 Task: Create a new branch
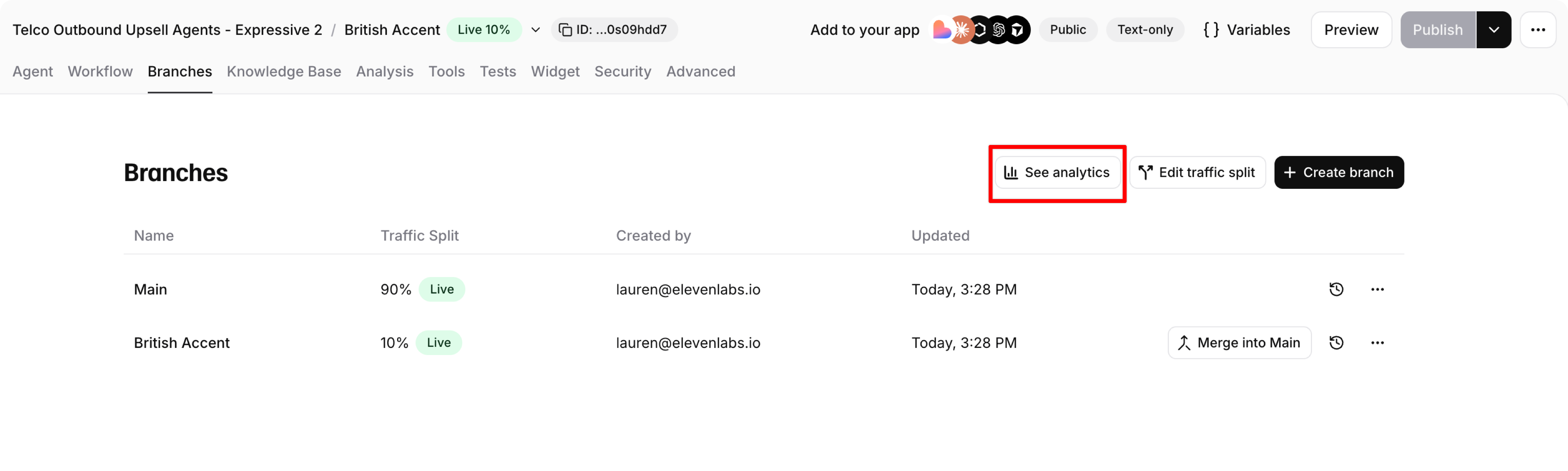pyautogui.click(x=1339, y=173)
